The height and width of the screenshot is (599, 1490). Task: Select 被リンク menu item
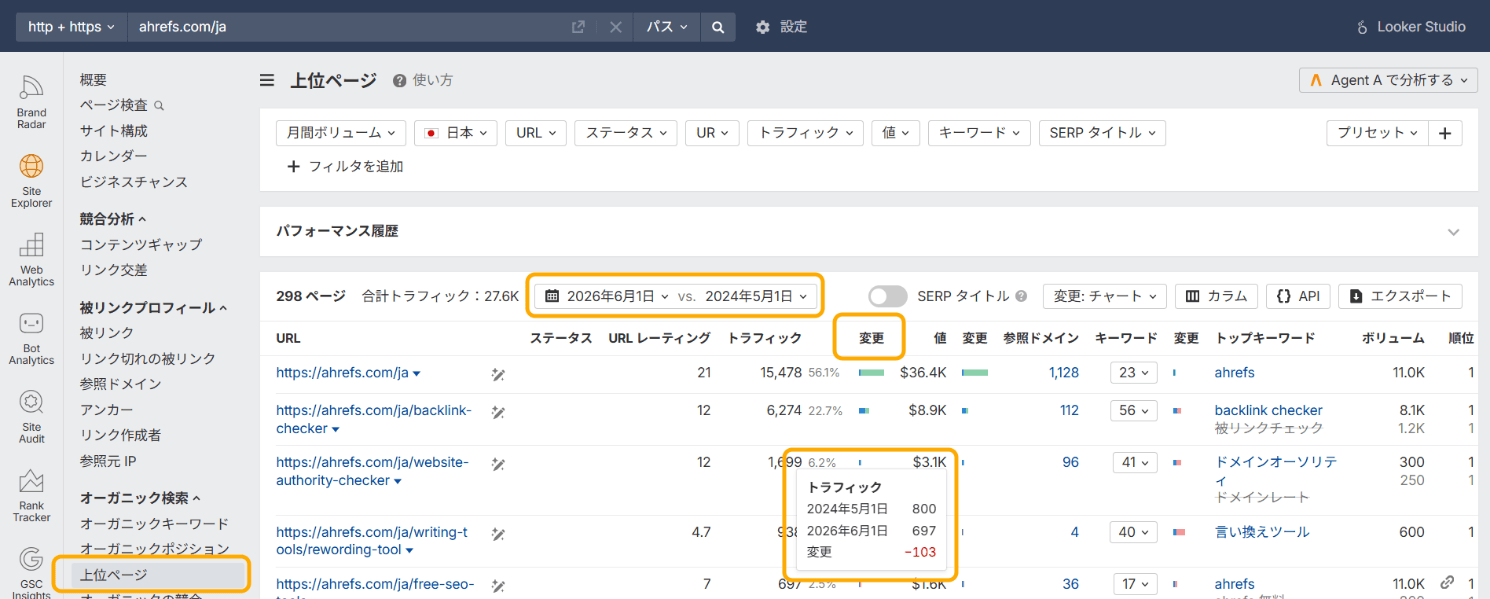[107, 333]
